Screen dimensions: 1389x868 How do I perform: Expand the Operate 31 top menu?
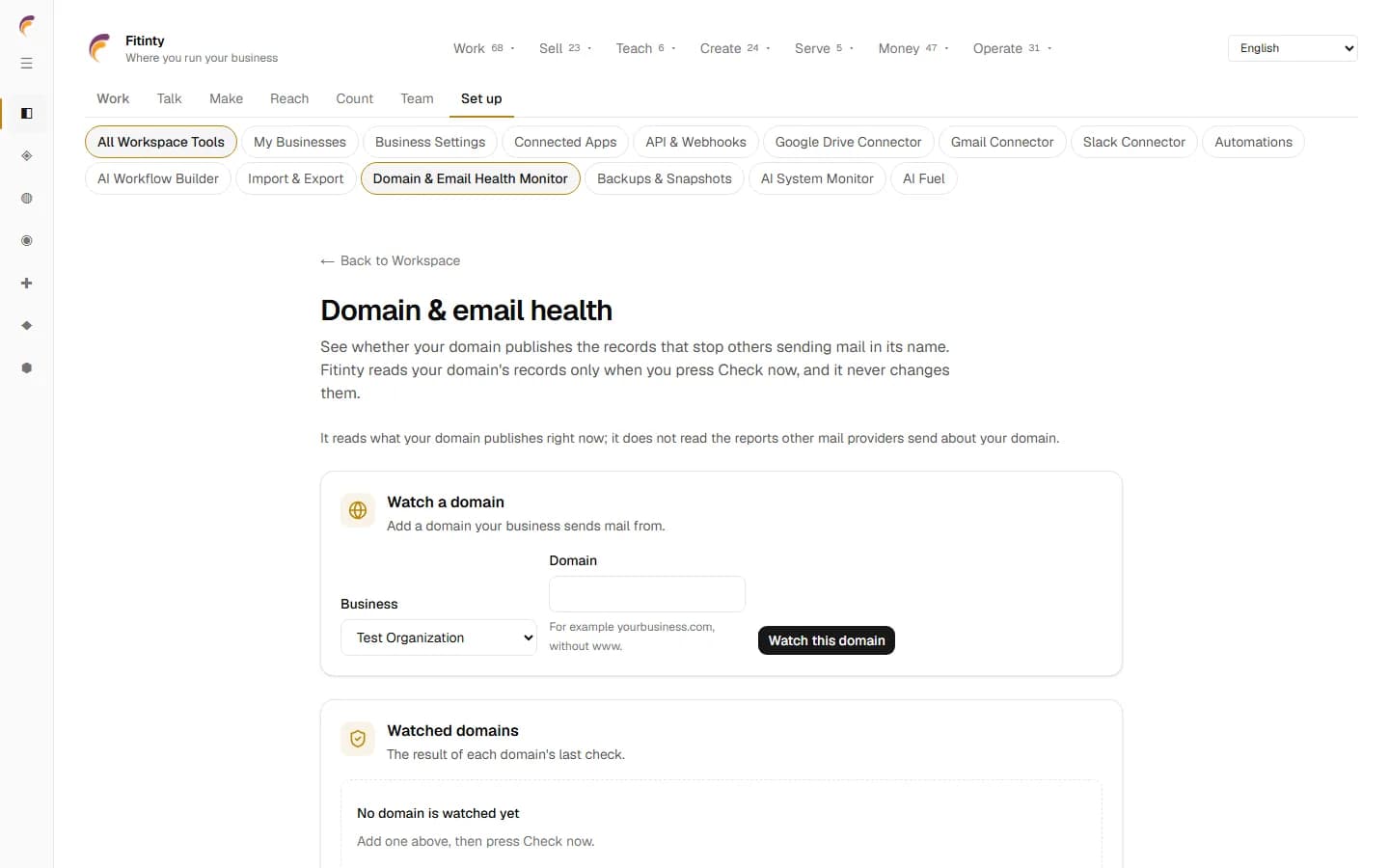pyautogui.click(x=1012, y=48)
